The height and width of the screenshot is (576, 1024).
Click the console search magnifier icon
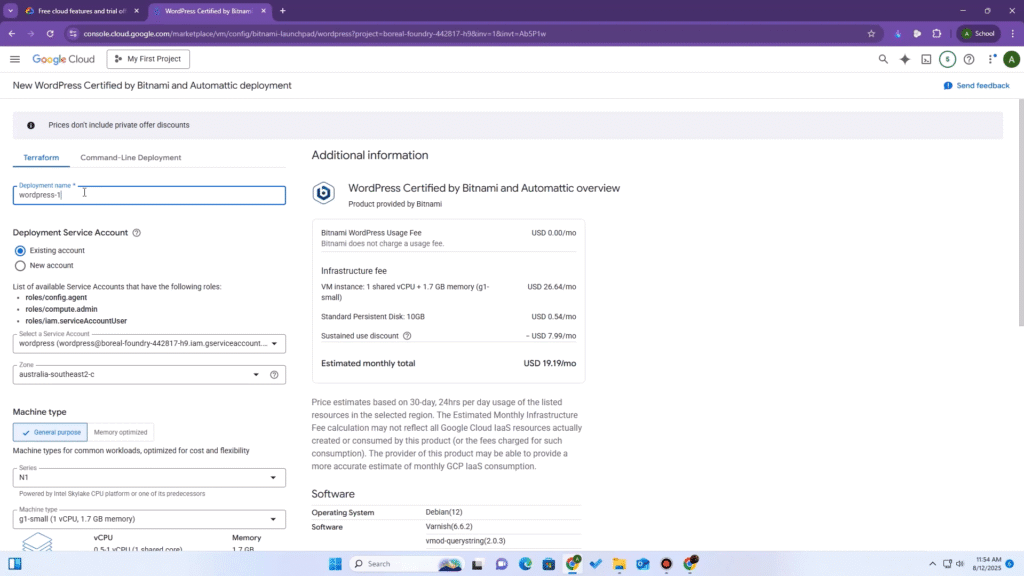coord(883,59)
